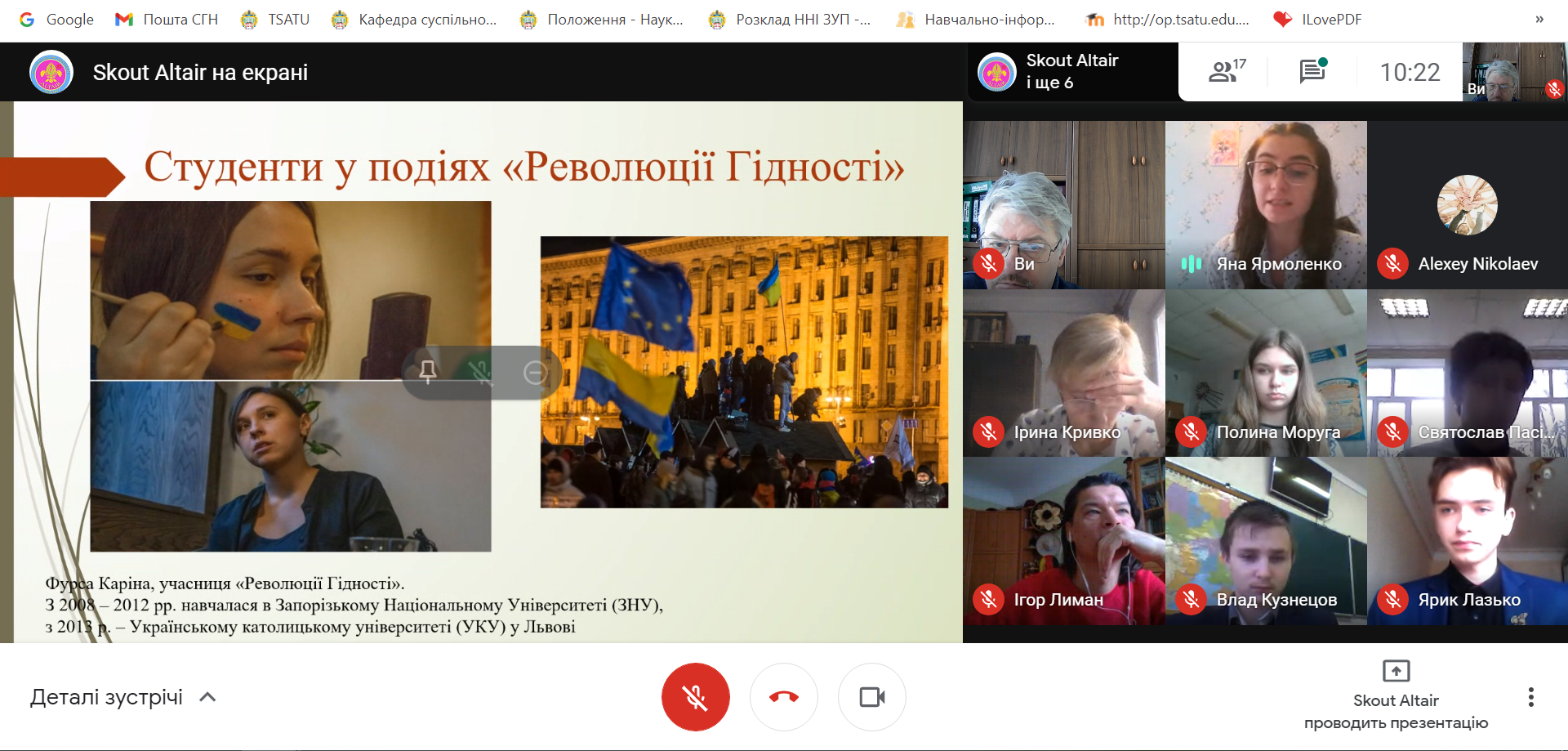Open the ILovePDF bookmark
This screenshot has width=1568, height=751.
pyautogui.click(x=1318, y=20)
